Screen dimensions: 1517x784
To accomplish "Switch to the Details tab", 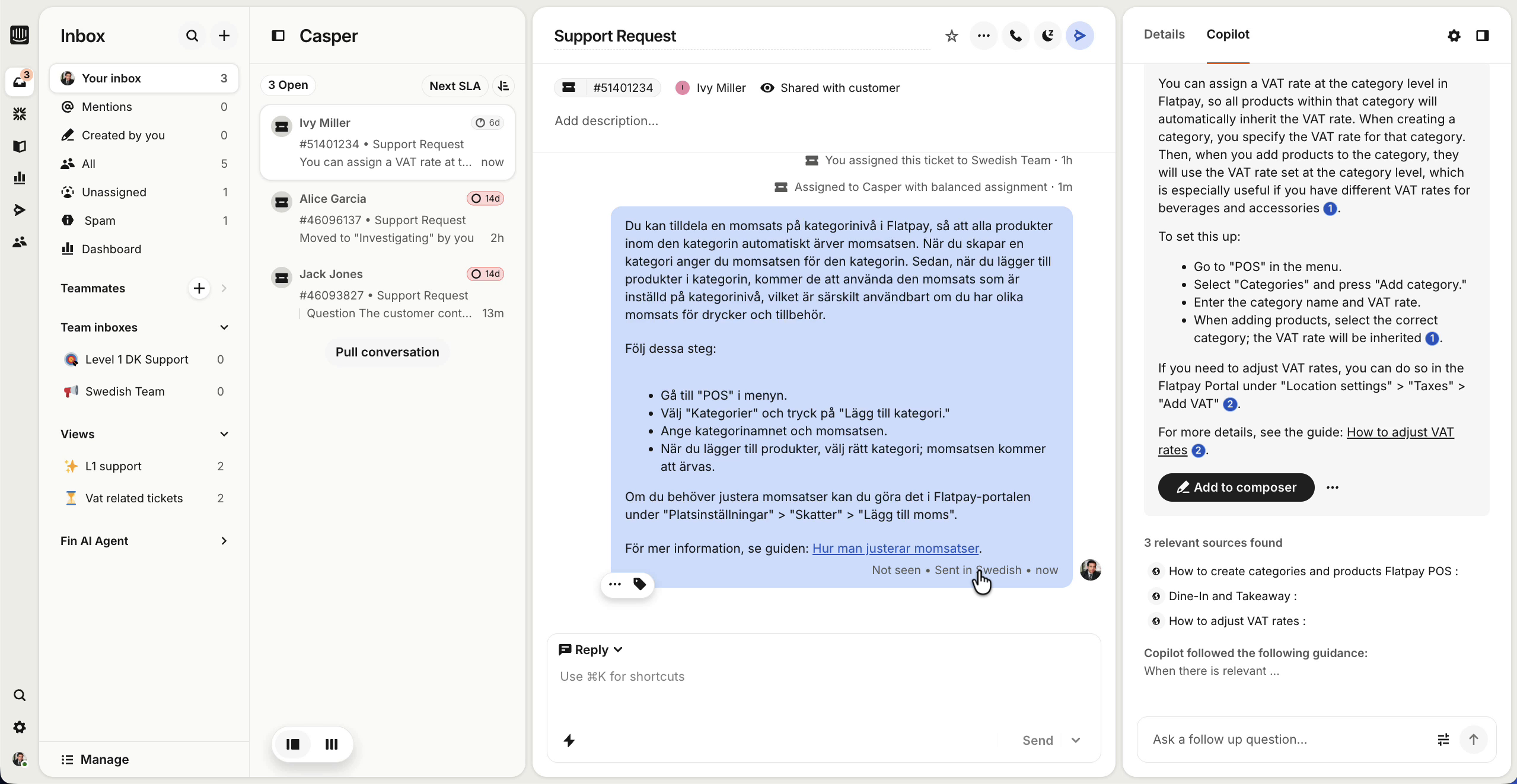I will click(1163, 34).
